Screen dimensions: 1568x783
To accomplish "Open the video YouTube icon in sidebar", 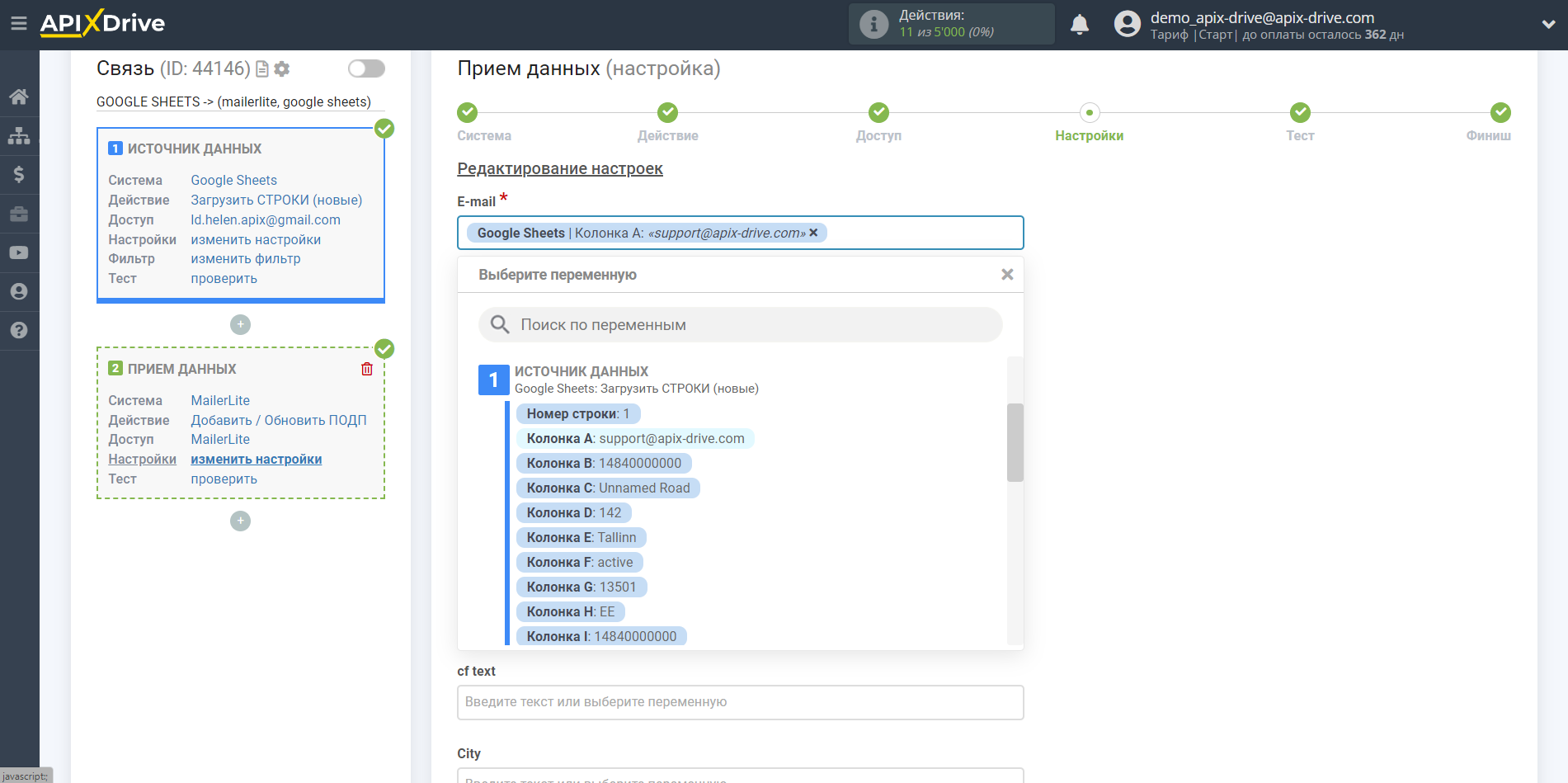I will (x=19, y=252).
